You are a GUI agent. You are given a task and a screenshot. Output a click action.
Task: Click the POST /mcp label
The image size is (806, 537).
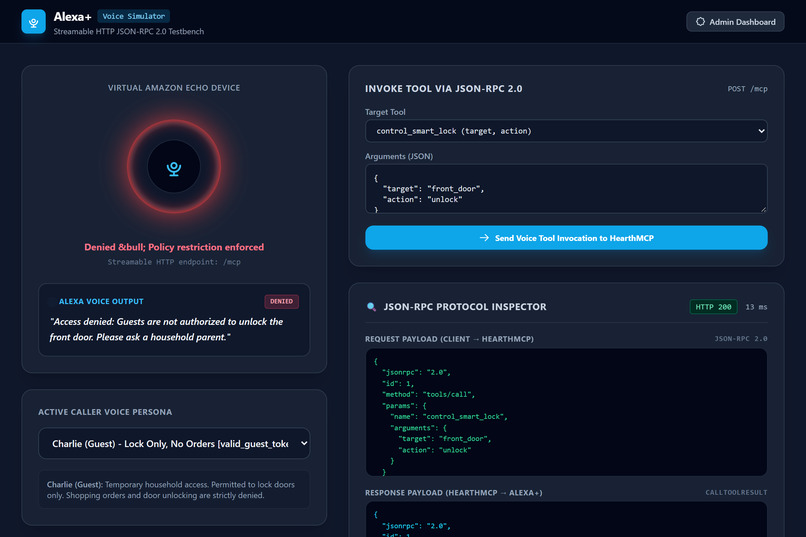[747, 89]
